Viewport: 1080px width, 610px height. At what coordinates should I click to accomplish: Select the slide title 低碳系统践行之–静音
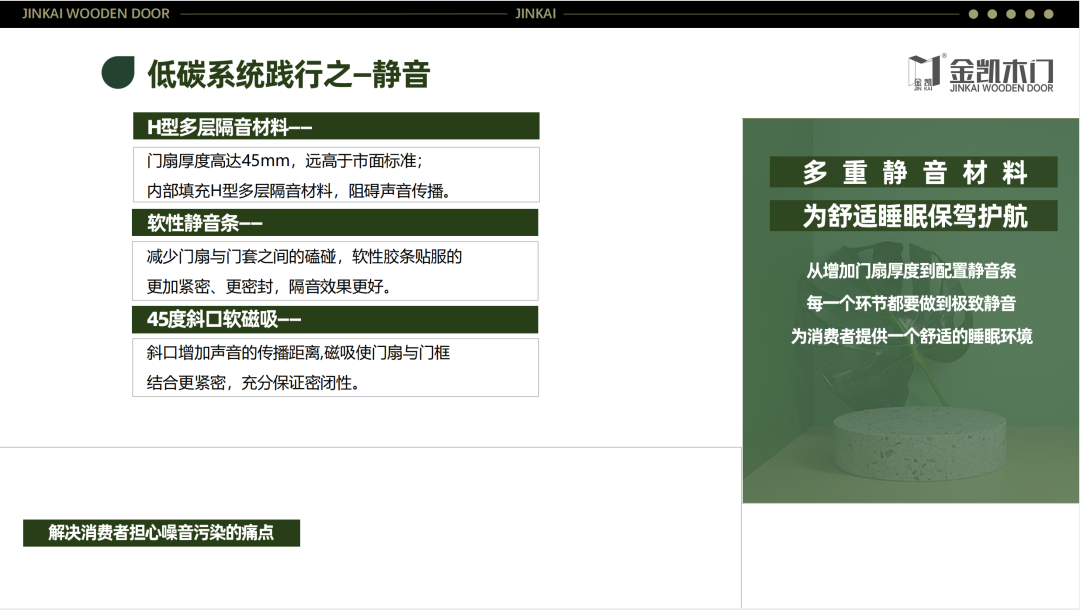(289, 74)
